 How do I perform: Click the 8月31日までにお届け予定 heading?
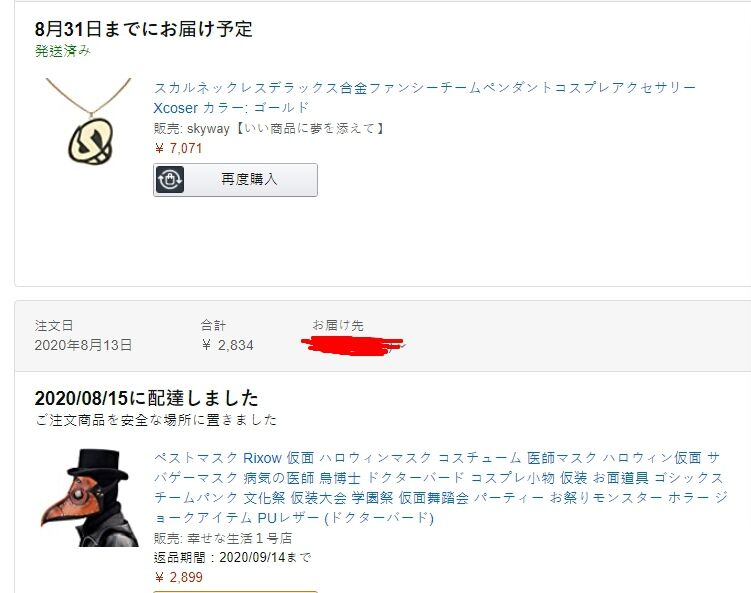click(143, 29)
